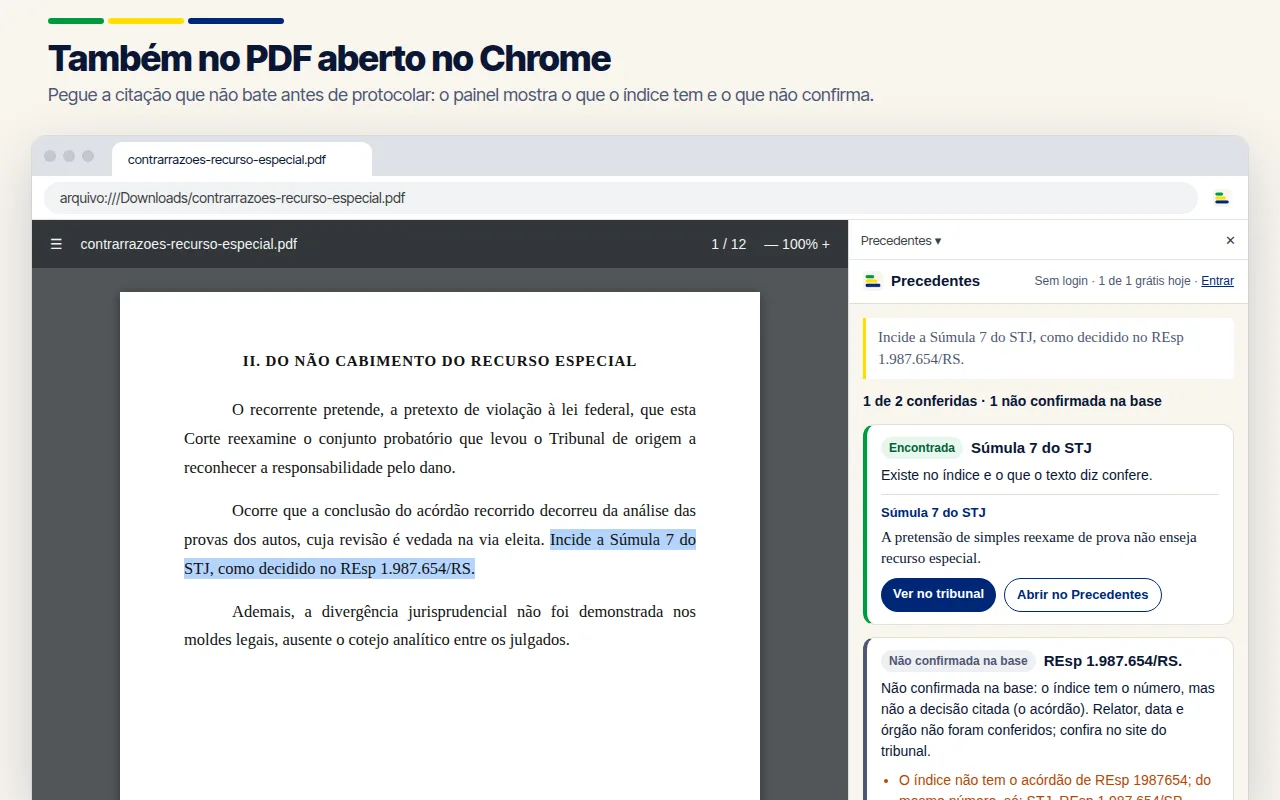Select the contrarrazoes-recurso-especial.pdf browser tab
The image size is (1280, 800).
[241, 159]
